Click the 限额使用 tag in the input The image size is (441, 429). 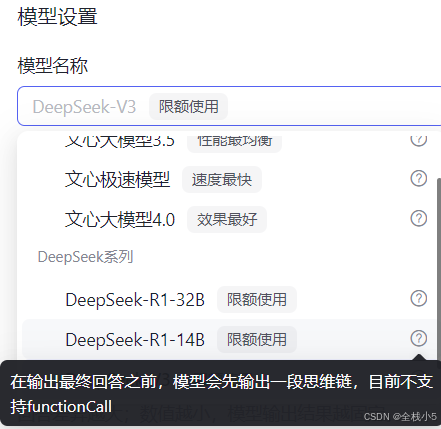(188, 107)
